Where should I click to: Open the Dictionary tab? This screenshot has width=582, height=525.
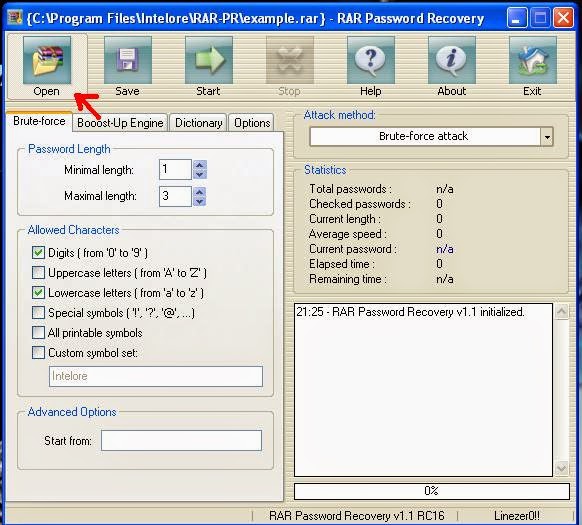pyautogui.click(x=199, y=123)
